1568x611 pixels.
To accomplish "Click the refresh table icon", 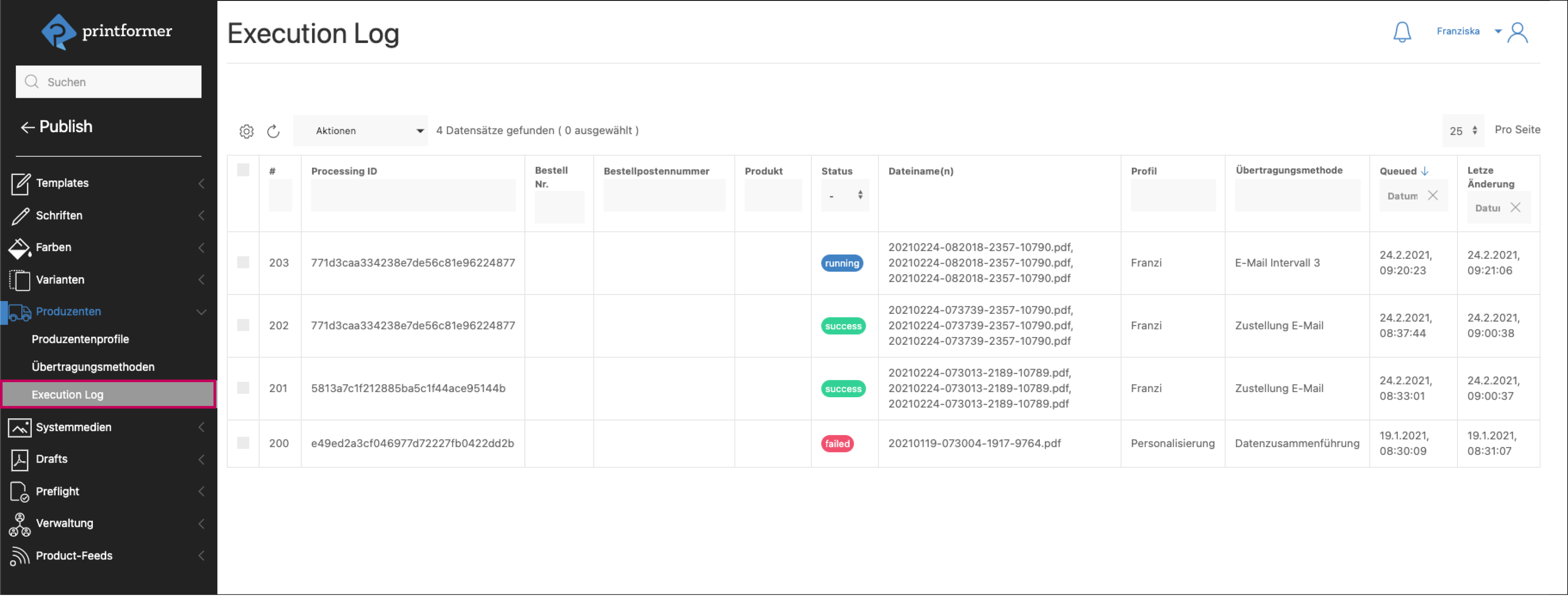I will tap(273, 131).
